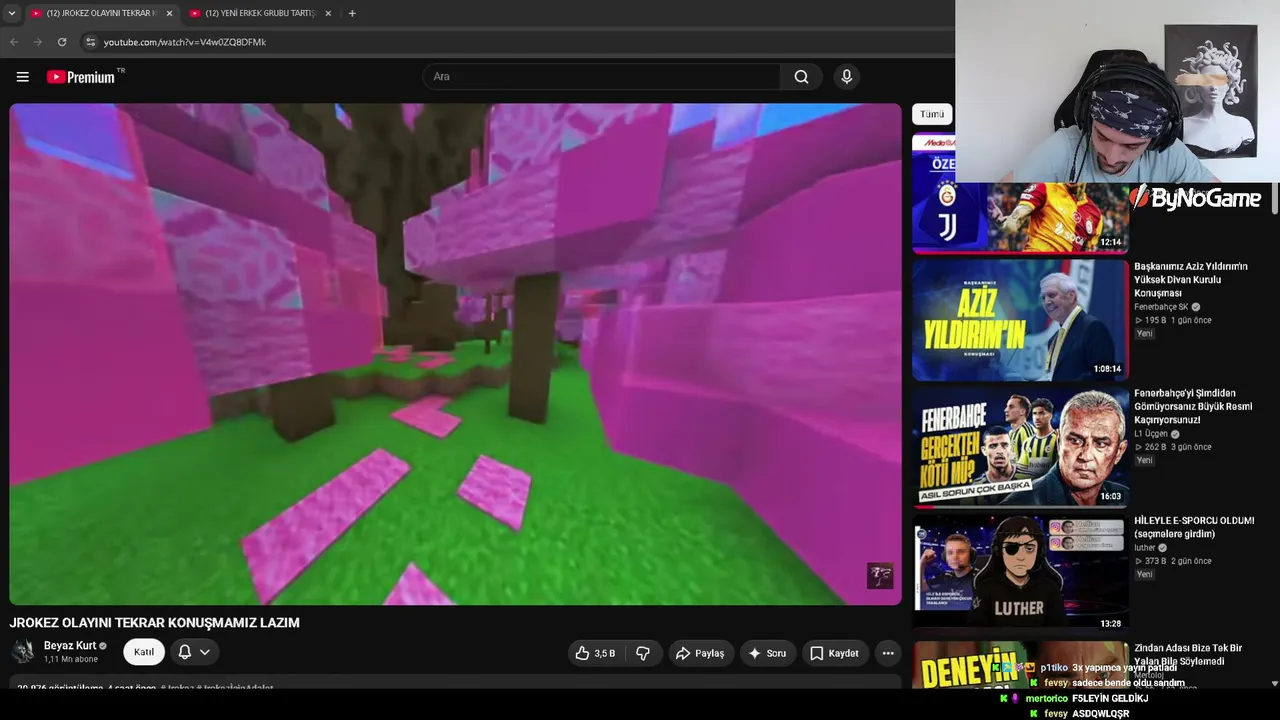Switch to the JROKEZ OLAYINI TEKRAR tab
The image size is (1280, 720).
(101, 13)
